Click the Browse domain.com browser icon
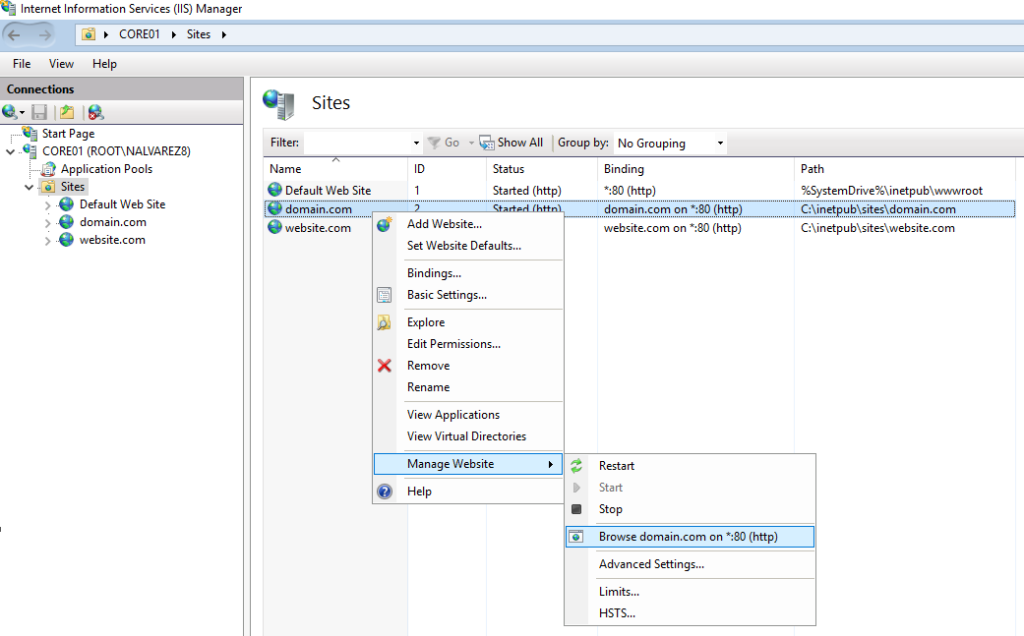This screenshot has height=636, width=1024. click(x=576, y=537)
